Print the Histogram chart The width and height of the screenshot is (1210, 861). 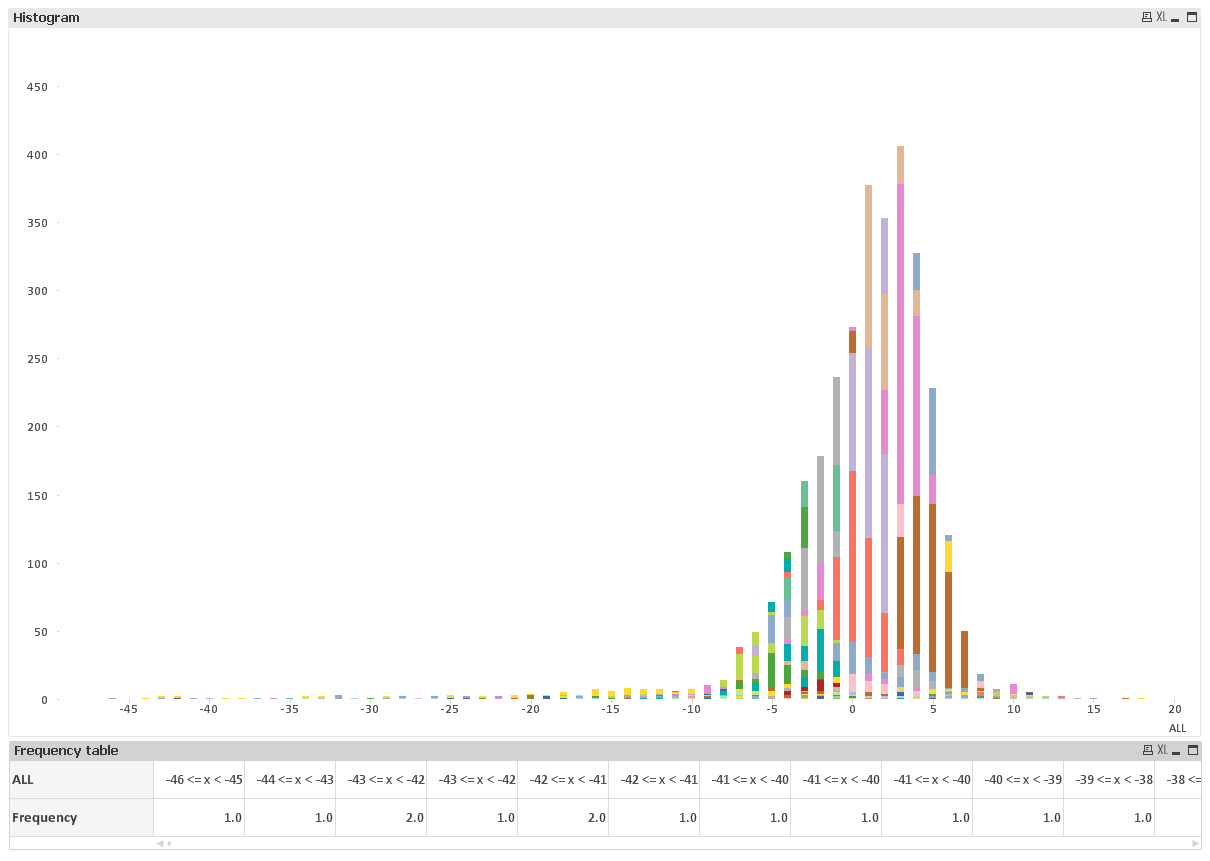coord(1147,17)
